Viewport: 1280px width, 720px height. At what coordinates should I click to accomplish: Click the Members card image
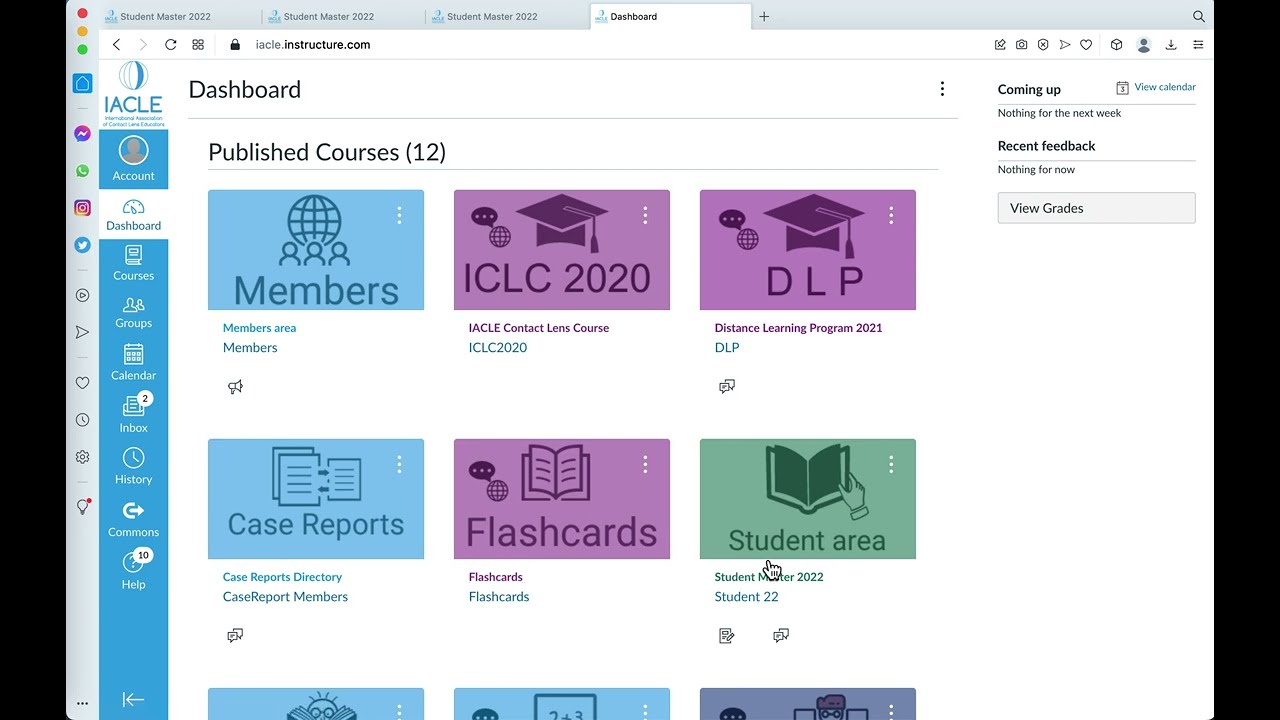(316, 250)
